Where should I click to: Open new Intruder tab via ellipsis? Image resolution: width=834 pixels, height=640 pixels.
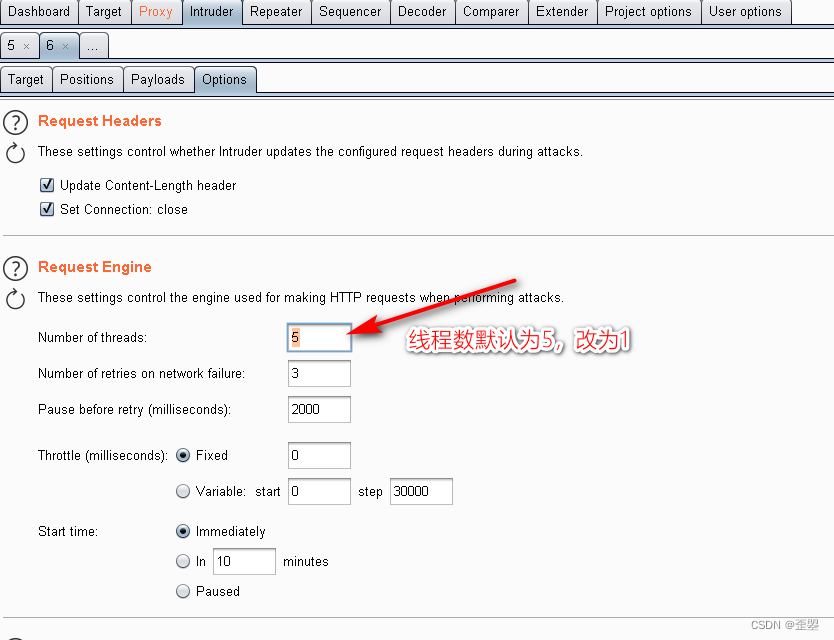coord(93,46)
